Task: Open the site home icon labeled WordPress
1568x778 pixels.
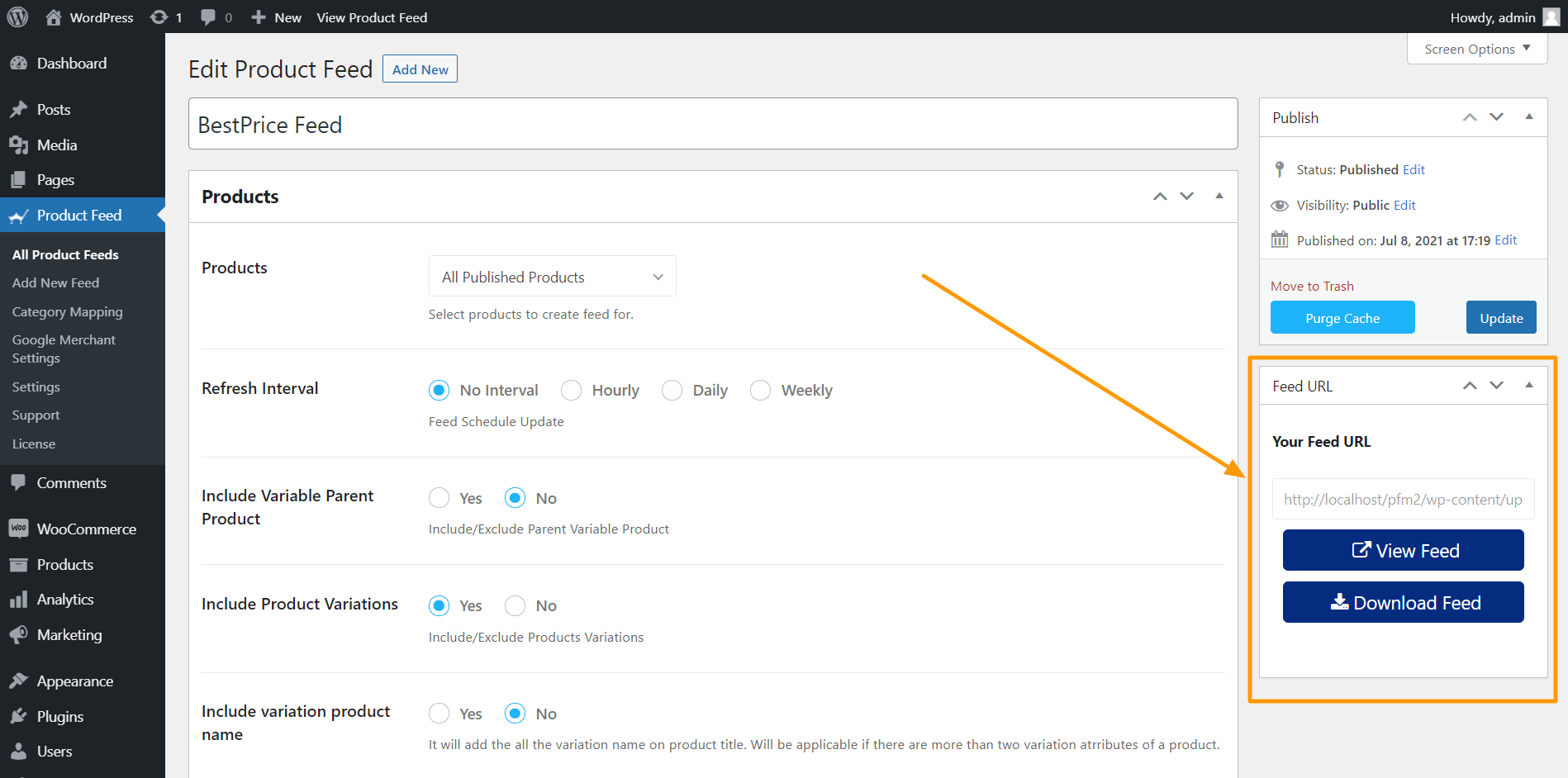Action: (54, 17)
